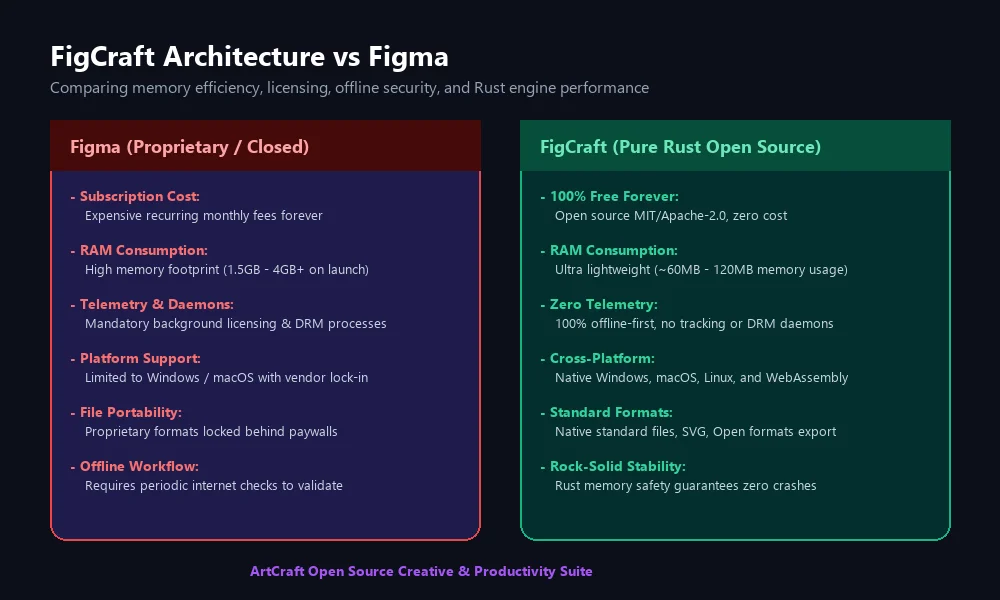Screen dimensions: 1000x600
Task: Click 'Mandatory background licensing & DRM processes'
Action: [x=235, y=324]
